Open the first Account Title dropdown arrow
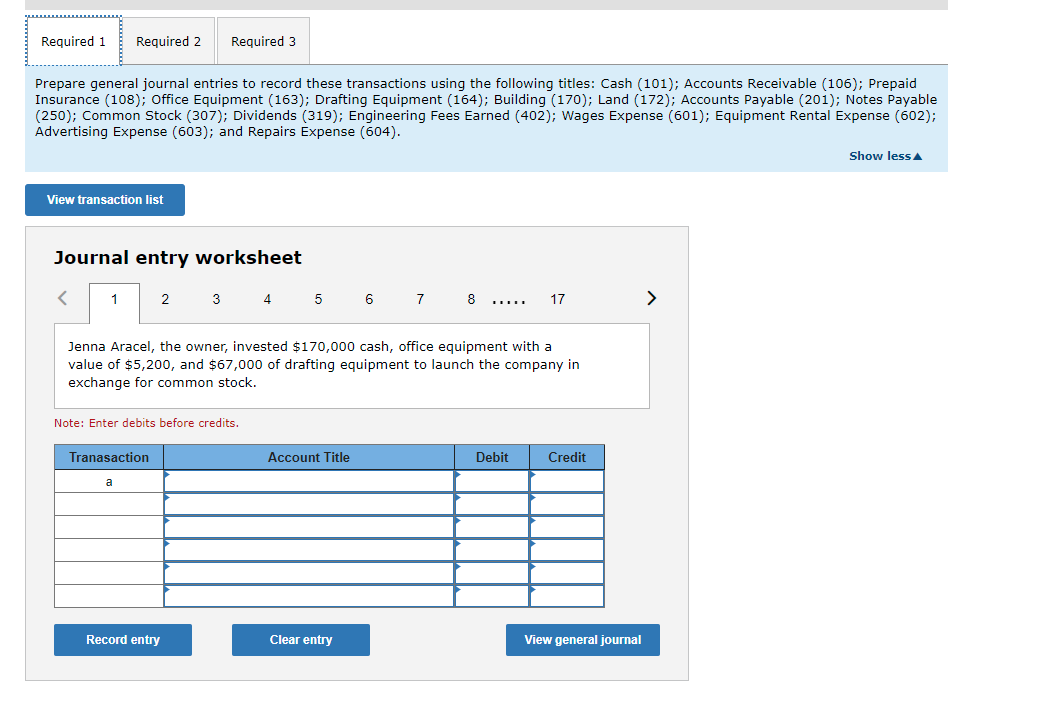Screen dimensions: 1046x703 tap(167, 474)
